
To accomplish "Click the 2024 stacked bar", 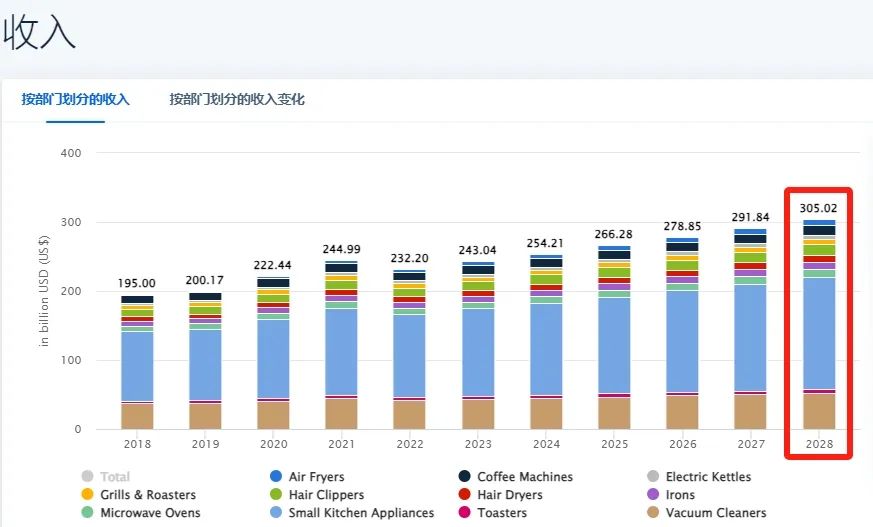I will click(546, 342).
